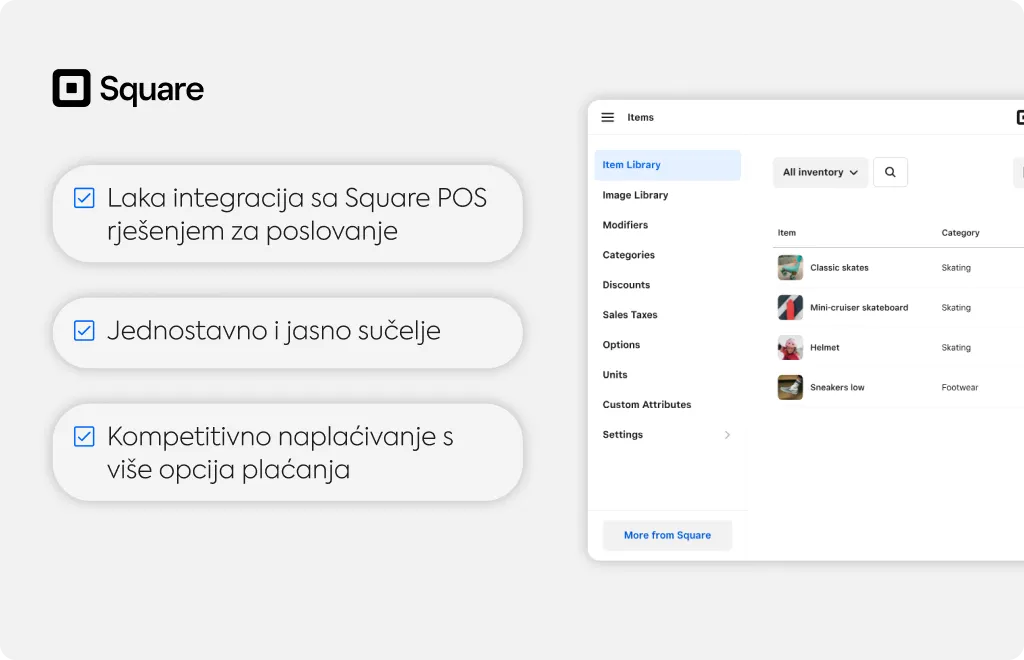The height and width of the screenshot is (660, 1024).
Task: Open the Classic skates thumbnail
Action: (790, 268)
